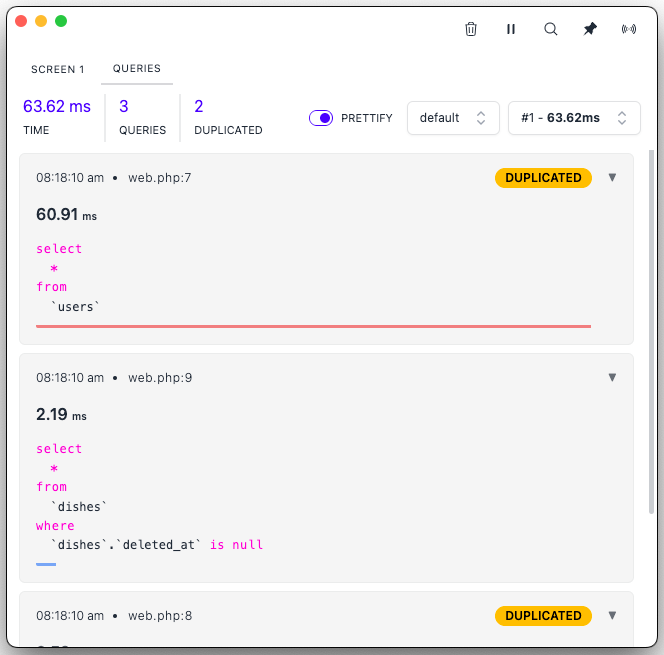Click the Duplicated badge on web.php:7 query

543,178
